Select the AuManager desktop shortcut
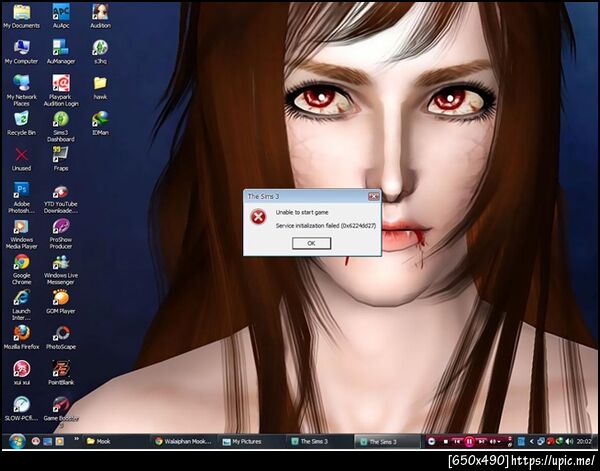 click(61, 52)
